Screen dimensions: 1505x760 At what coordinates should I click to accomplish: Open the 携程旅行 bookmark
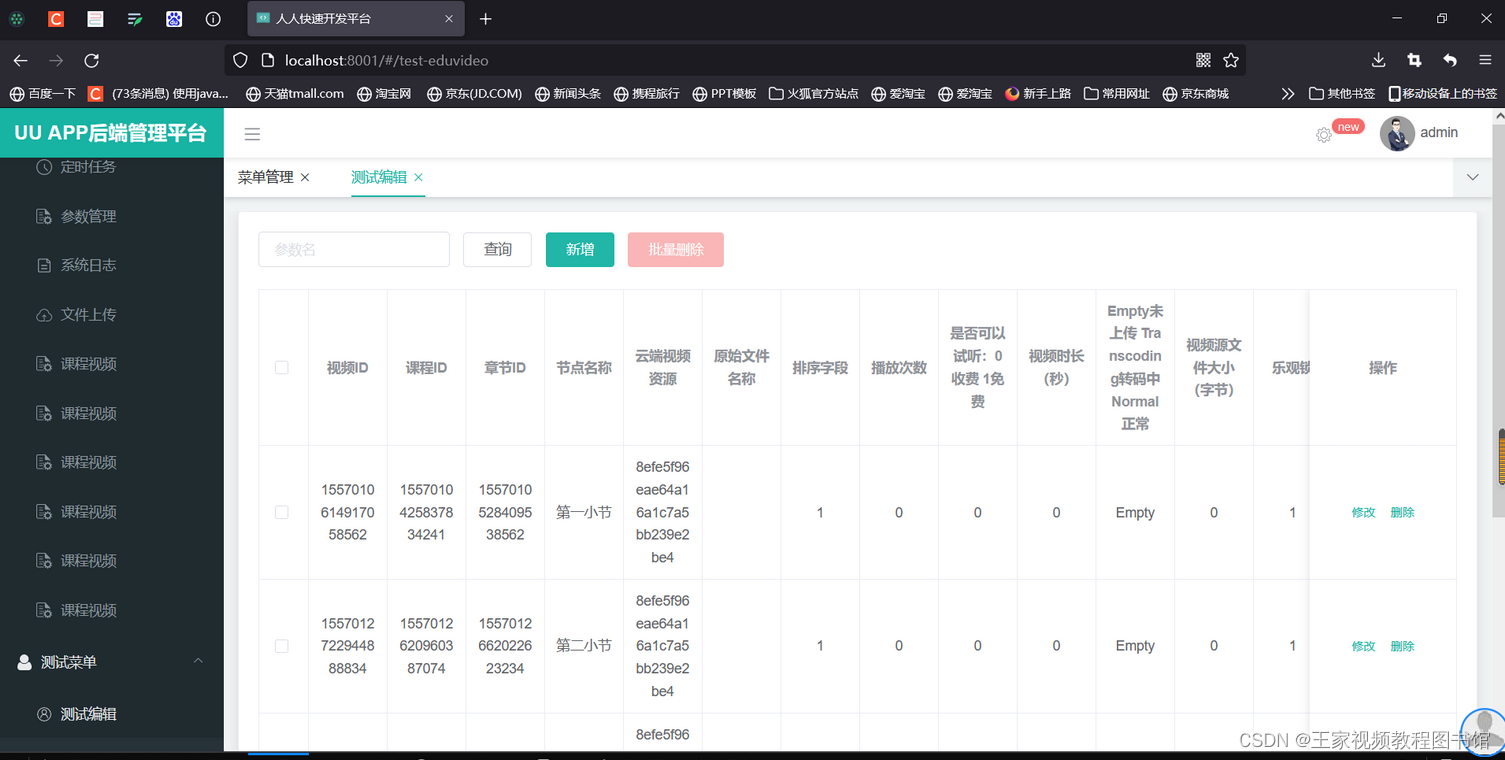tap(647, 93)
